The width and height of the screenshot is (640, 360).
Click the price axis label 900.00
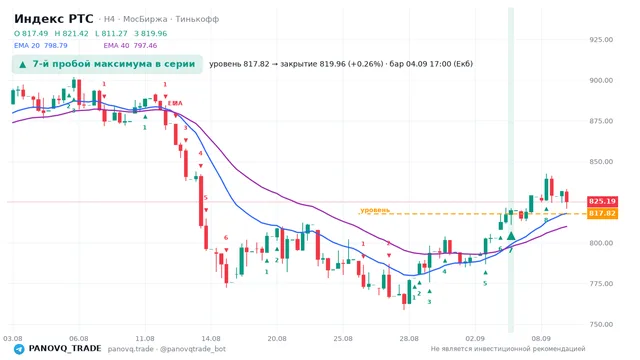601,80
